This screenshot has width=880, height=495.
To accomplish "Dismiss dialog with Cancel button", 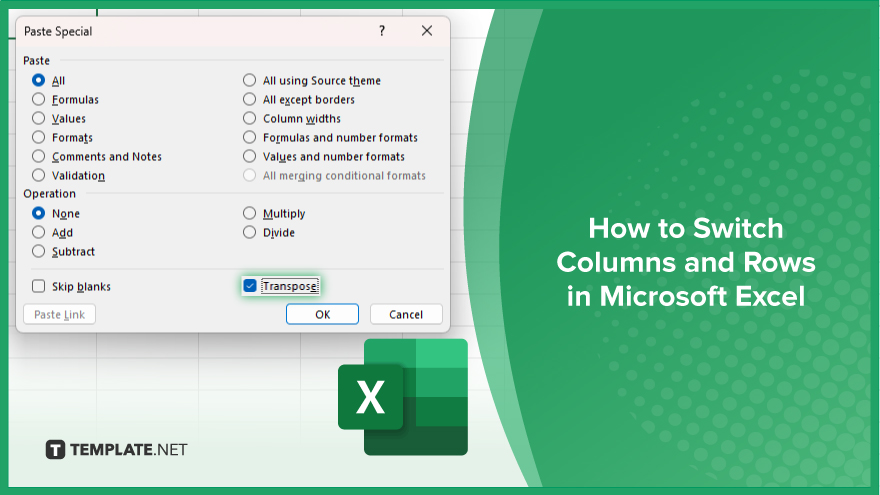I will pos(406,314).
